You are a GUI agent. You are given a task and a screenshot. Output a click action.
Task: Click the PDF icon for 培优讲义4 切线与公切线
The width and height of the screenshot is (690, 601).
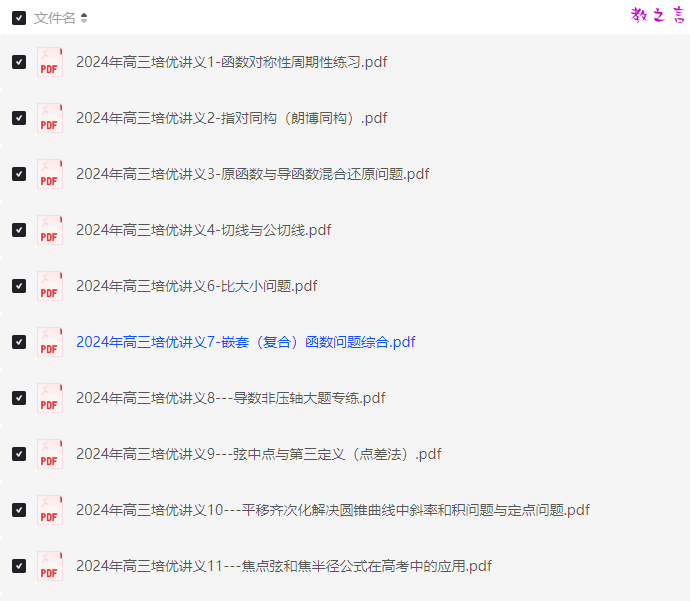click(x=50, y=230)
